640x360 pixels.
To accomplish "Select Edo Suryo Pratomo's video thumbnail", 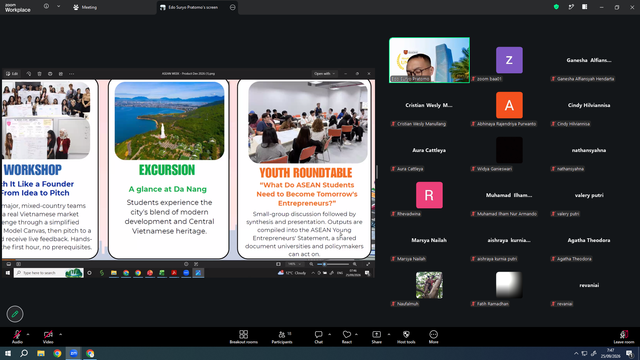I will pos(429,60).
